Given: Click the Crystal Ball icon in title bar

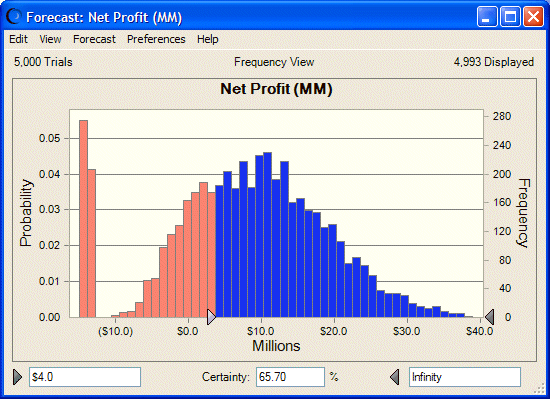Looking at the screenshot, I should [x=14, y=16].
